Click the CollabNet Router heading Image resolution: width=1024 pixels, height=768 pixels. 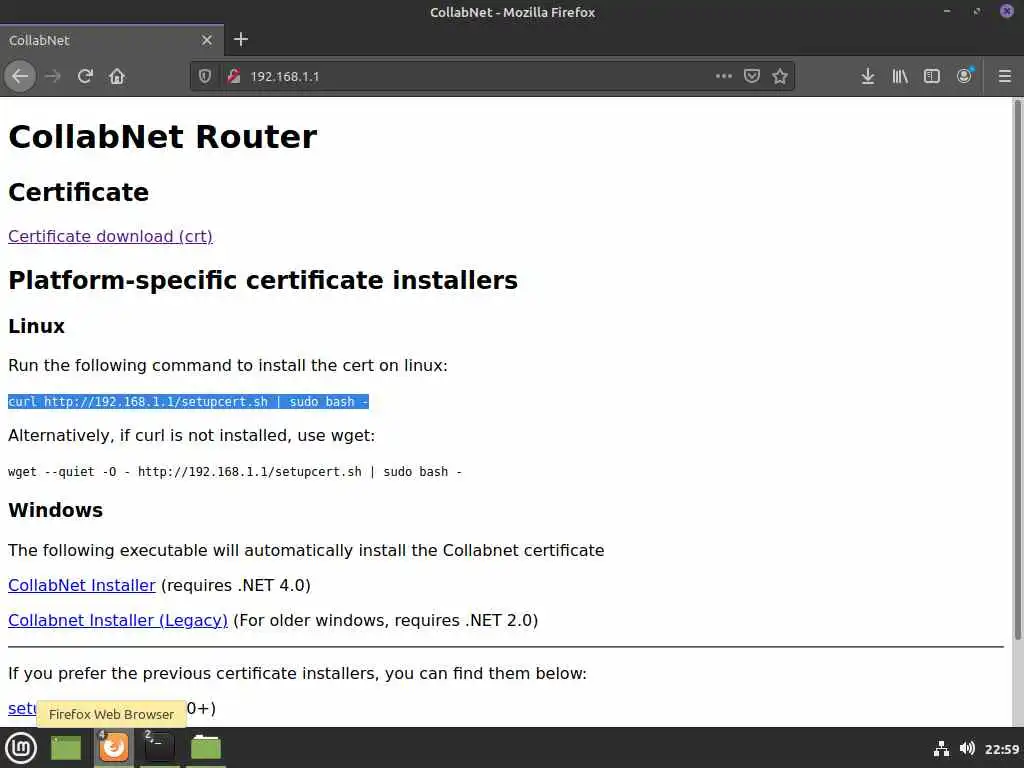tap(163, 136)
